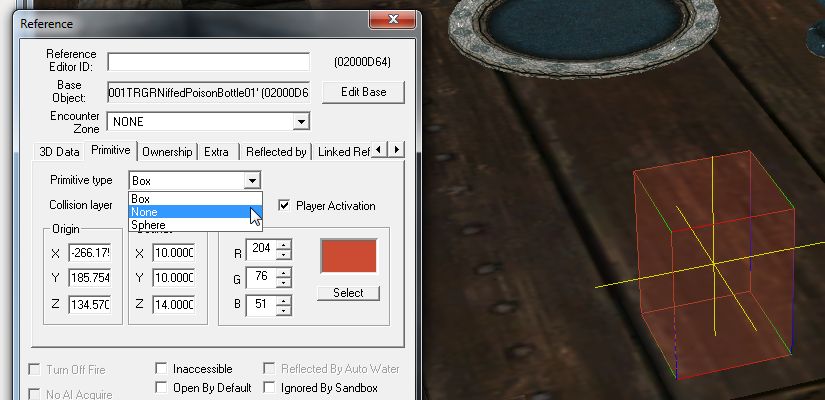825x400 pixels.
Task: Open color picker with Select button
Action: click(348, 293)
